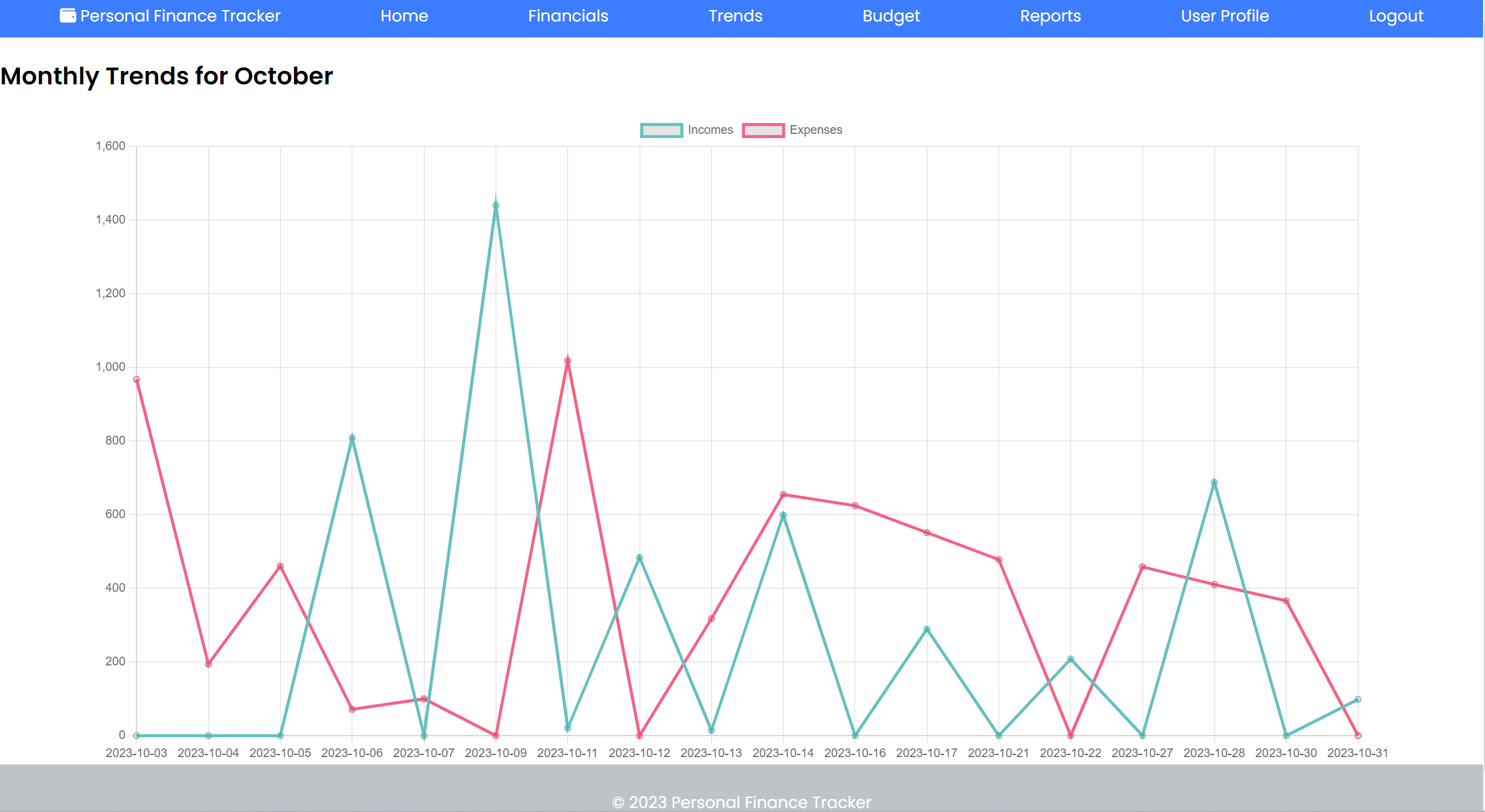Screen dimensions: 1485x812
Task: Click the Expenses peak point on 2023-10-11
Action: pos(568,361)
